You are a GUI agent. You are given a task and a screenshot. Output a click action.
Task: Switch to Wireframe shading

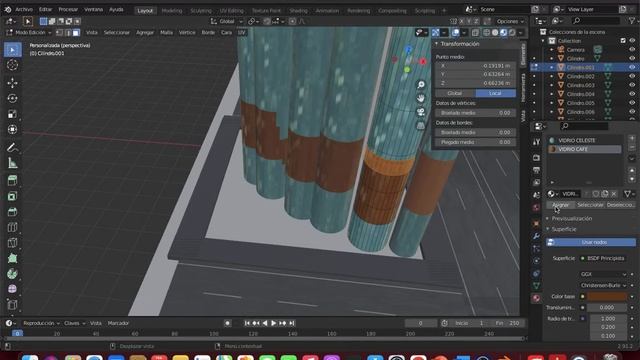pyautogui.click(x=487, y=32)
